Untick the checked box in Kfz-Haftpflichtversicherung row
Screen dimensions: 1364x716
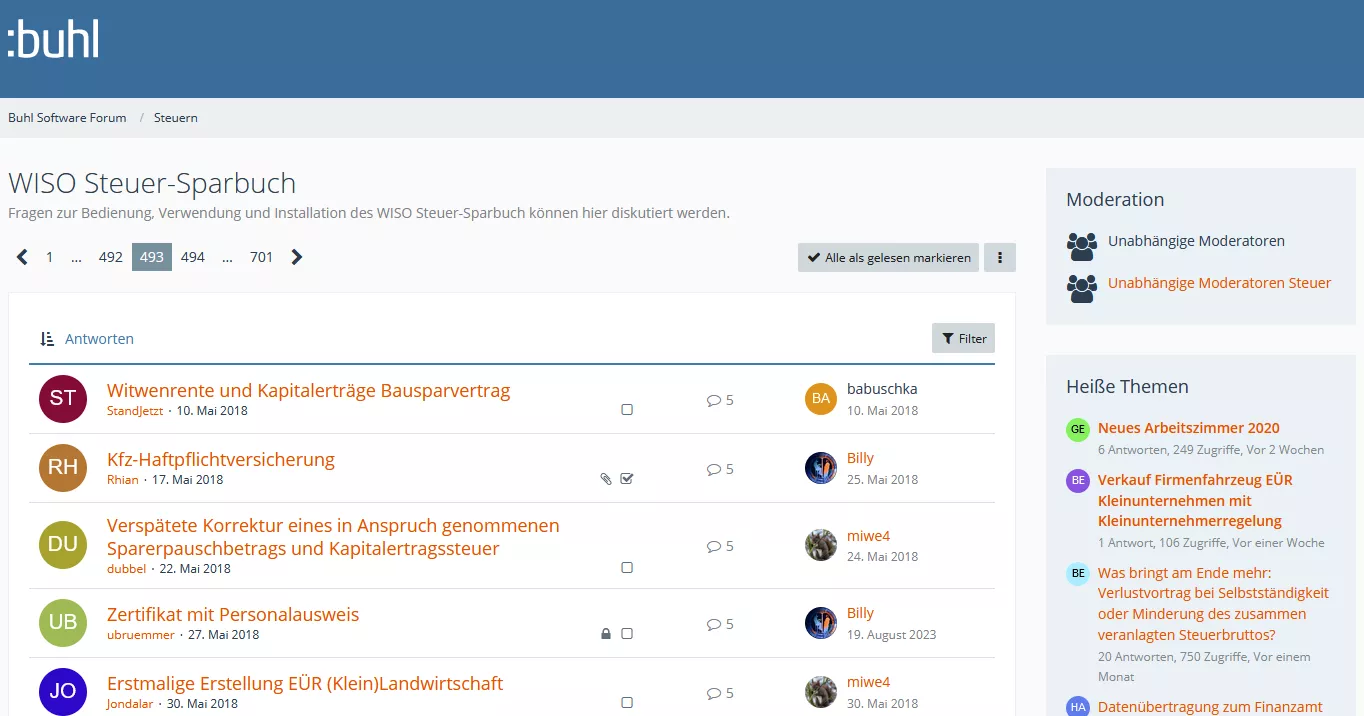click(x=627, y=479)
